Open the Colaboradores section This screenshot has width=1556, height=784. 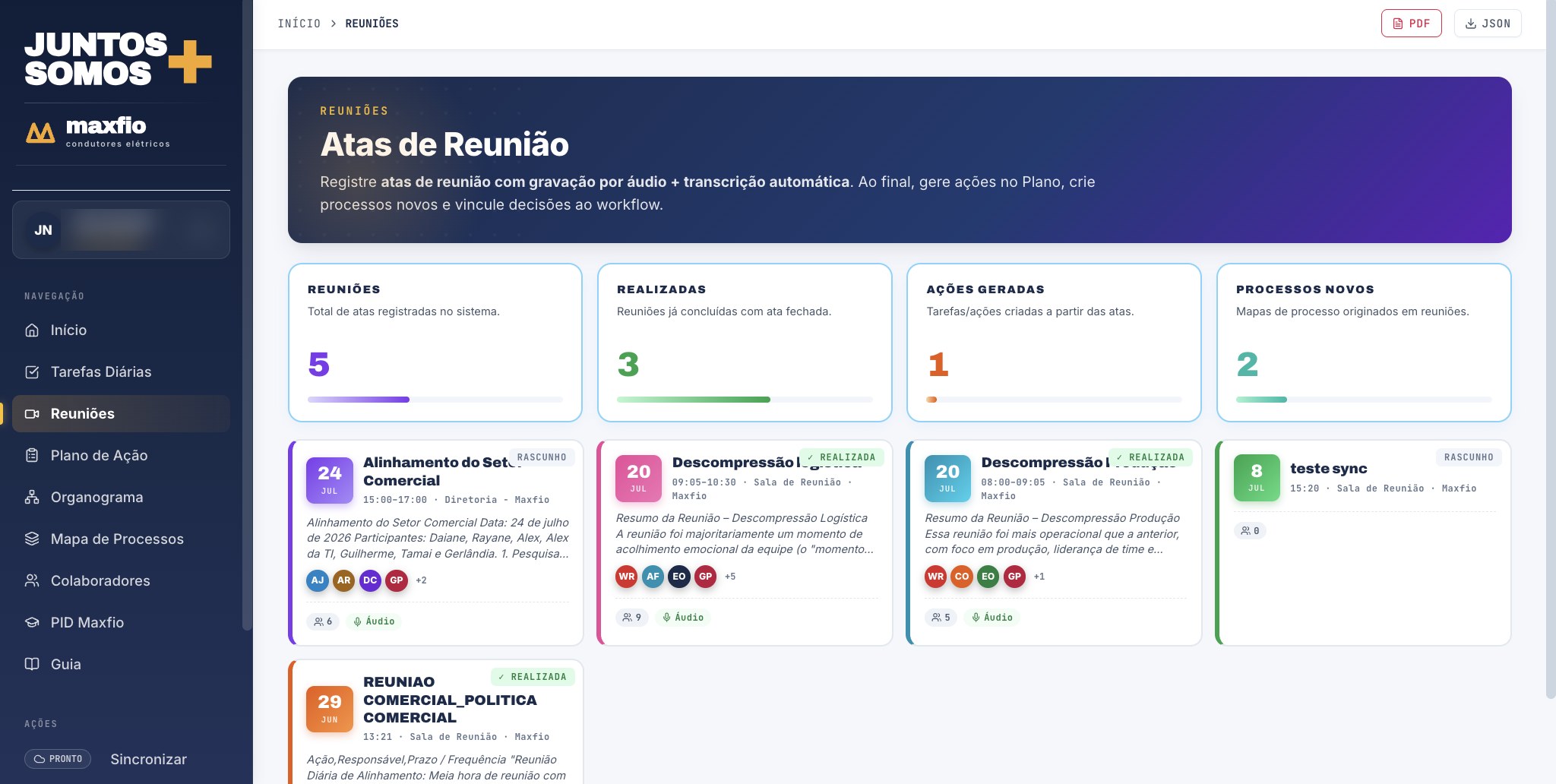[121, 581]
